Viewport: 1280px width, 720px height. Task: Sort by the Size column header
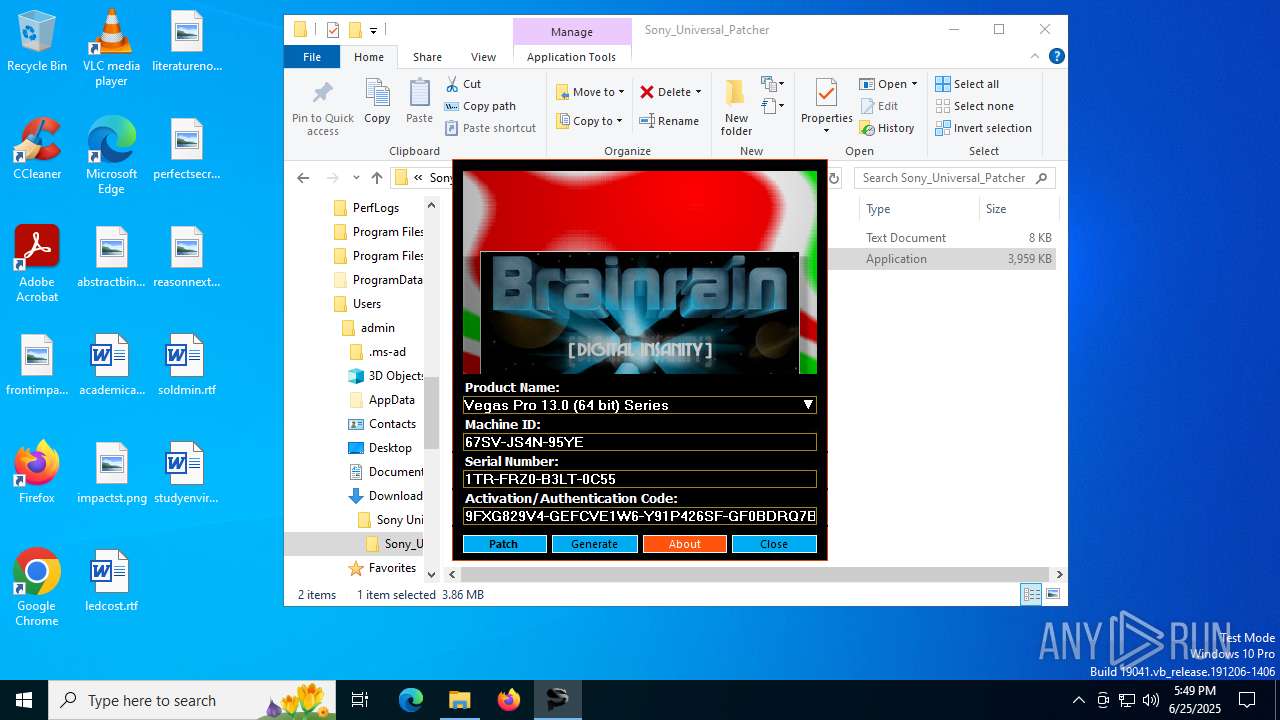click(1018, 209)
